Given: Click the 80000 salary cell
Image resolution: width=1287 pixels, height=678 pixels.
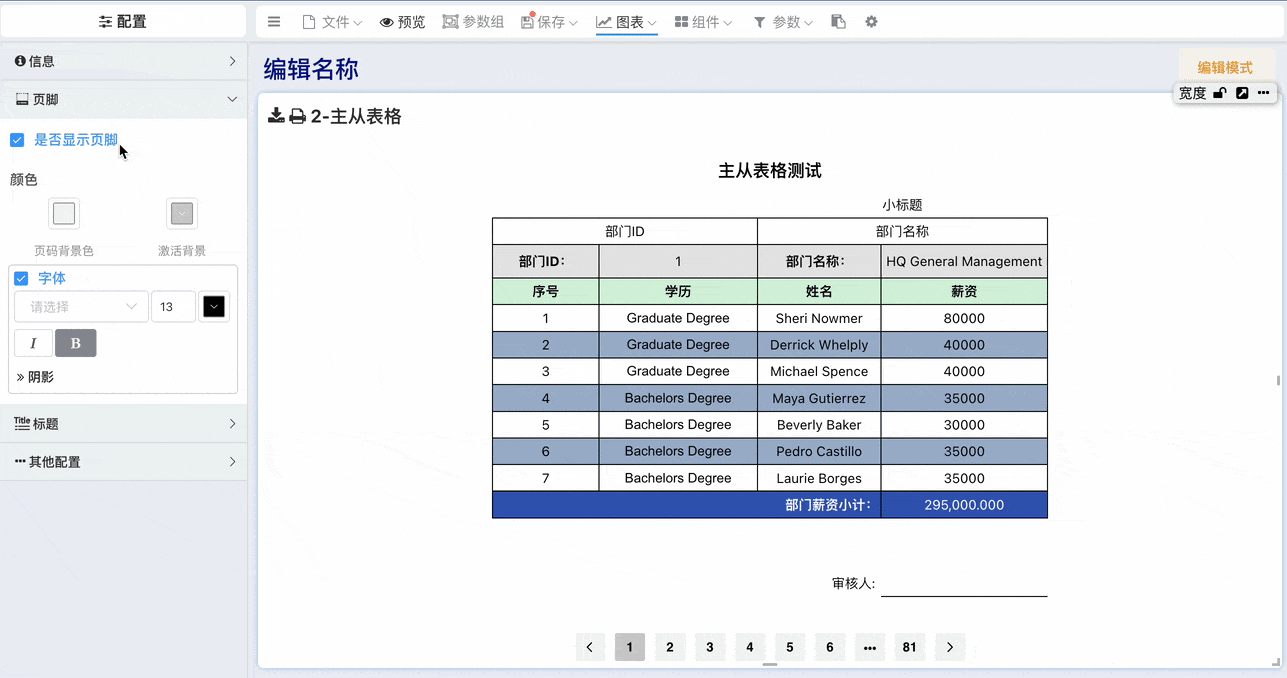Looking at the screenshot, I should tap(964, 318).
